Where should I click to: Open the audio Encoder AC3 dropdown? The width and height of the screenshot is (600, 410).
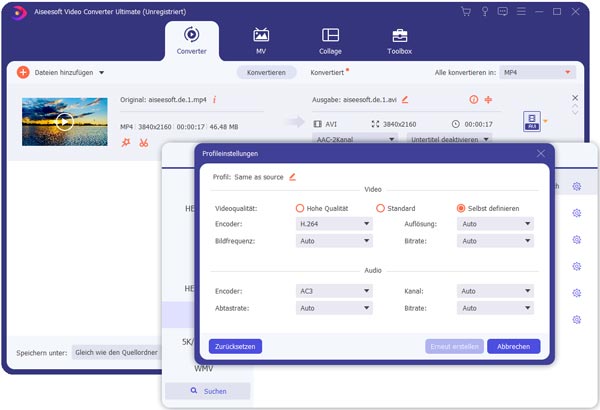pos(334,291)
